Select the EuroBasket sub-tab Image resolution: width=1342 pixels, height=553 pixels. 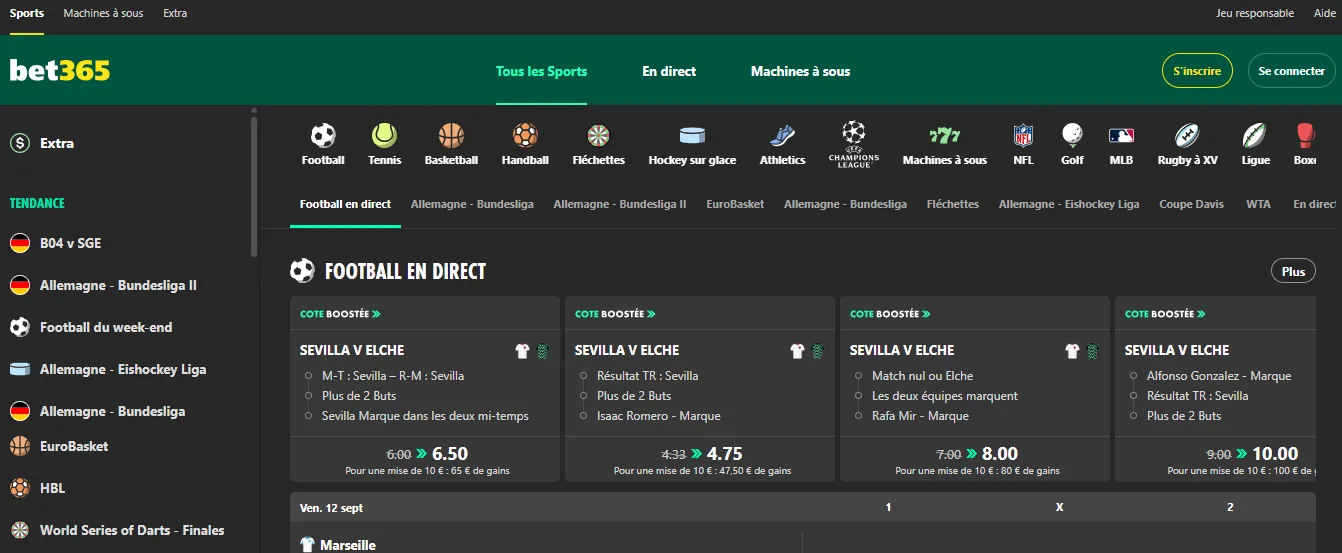735,204
